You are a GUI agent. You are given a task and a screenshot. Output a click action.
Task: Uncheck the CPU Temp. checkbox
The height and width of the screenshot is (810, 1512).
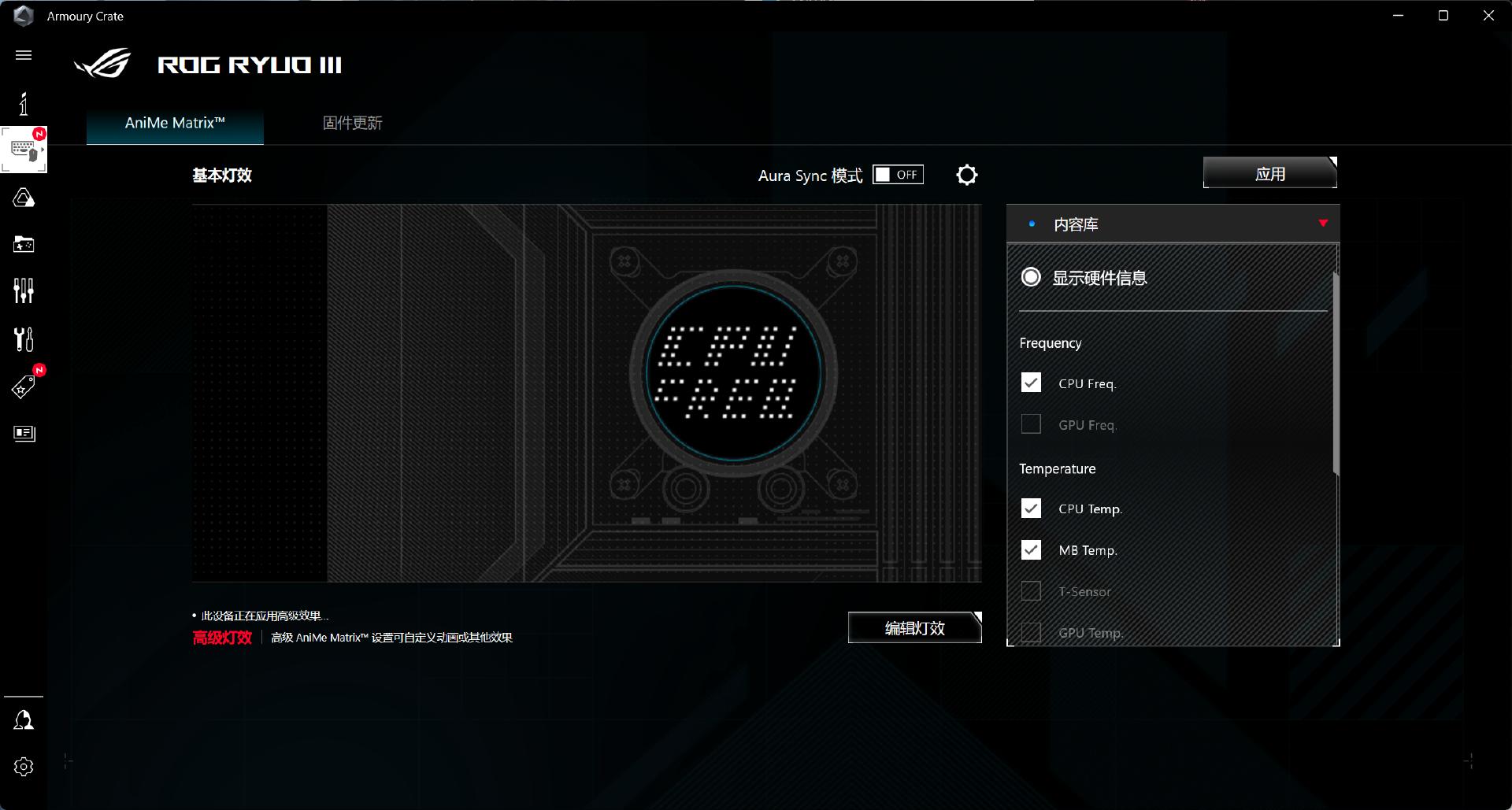[x=1031, y=509]
